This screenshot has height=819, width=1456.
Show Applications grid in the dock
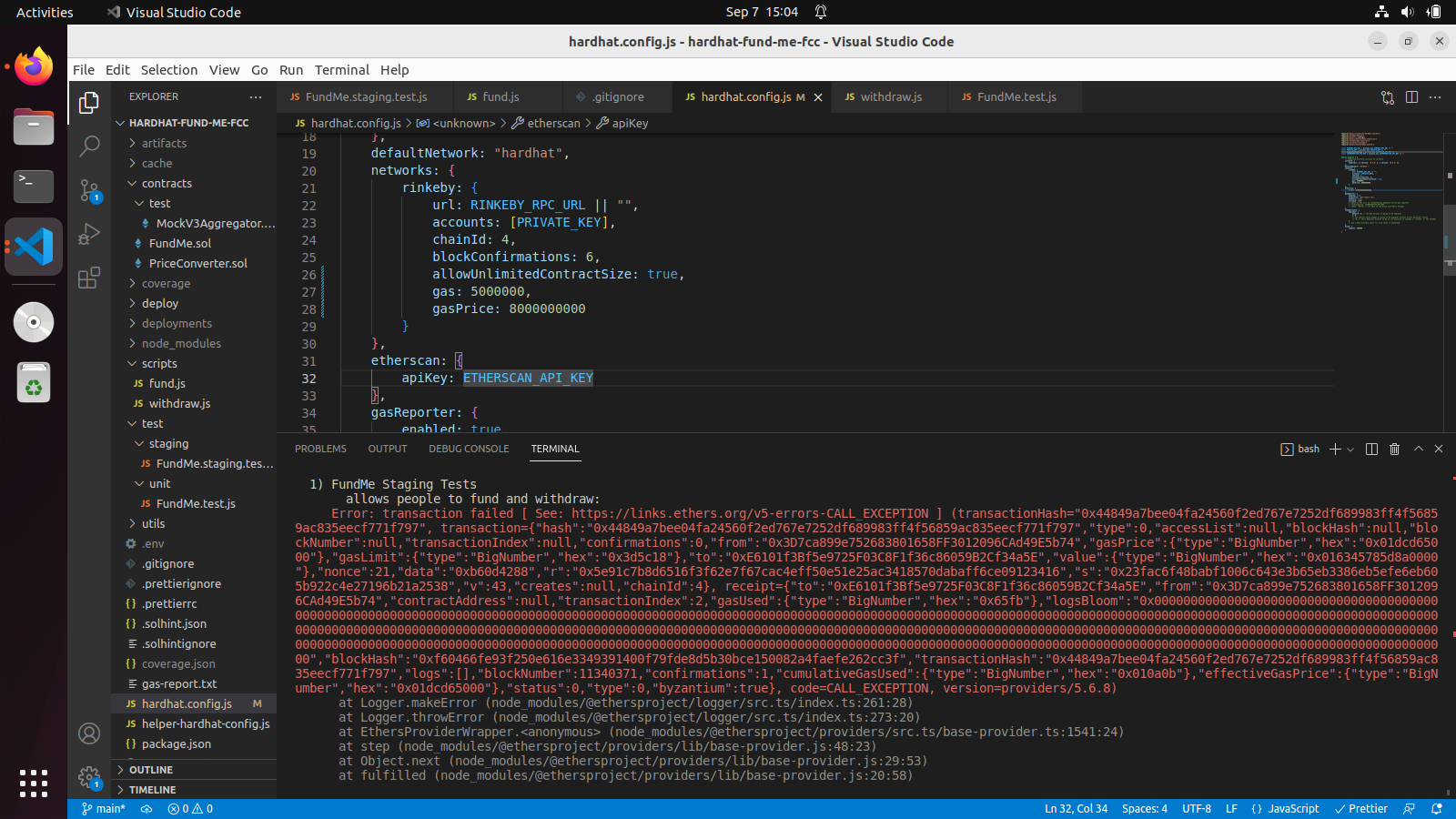coord(34,784)
